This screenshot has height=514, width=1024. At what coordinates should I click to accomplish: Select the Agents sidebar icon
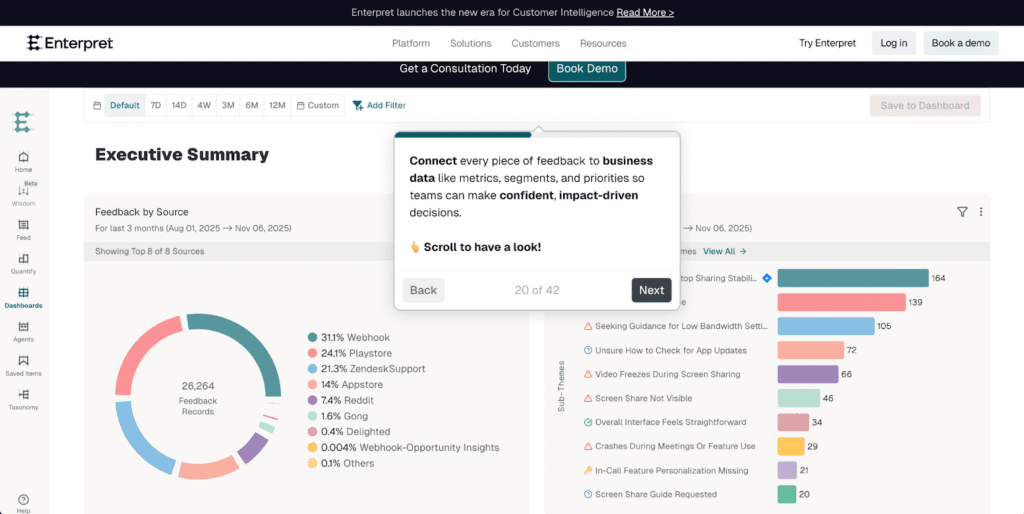[23, 327]
